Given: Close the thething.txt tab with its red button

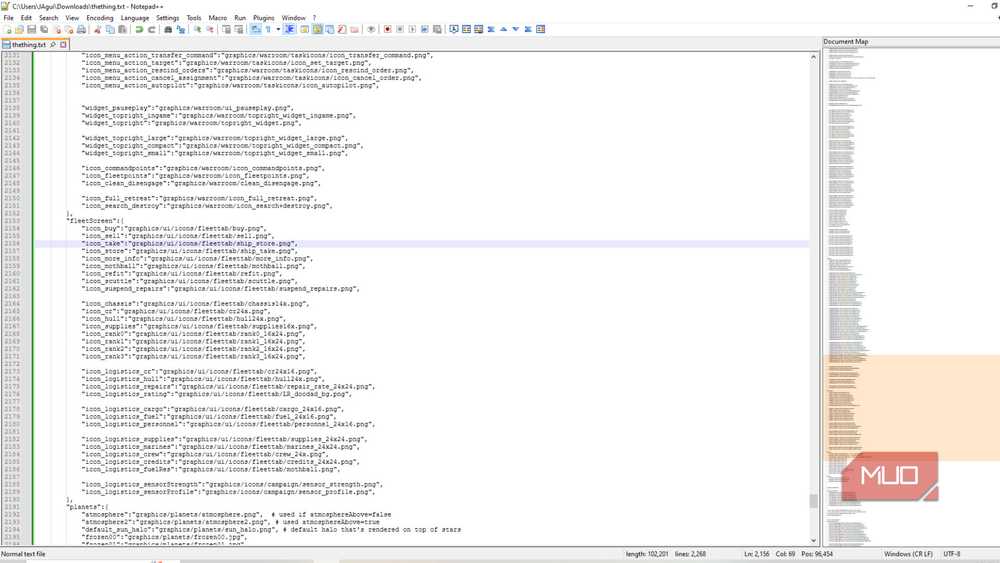Looking at the screenshot, I should (x=63, y=45).
